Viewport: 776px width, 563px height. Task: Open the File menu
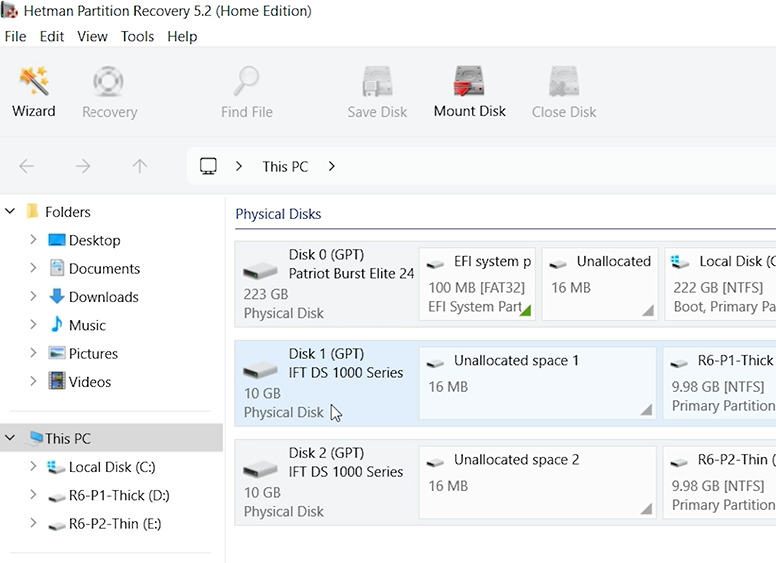pyautogui.click(x=15, y=36)
